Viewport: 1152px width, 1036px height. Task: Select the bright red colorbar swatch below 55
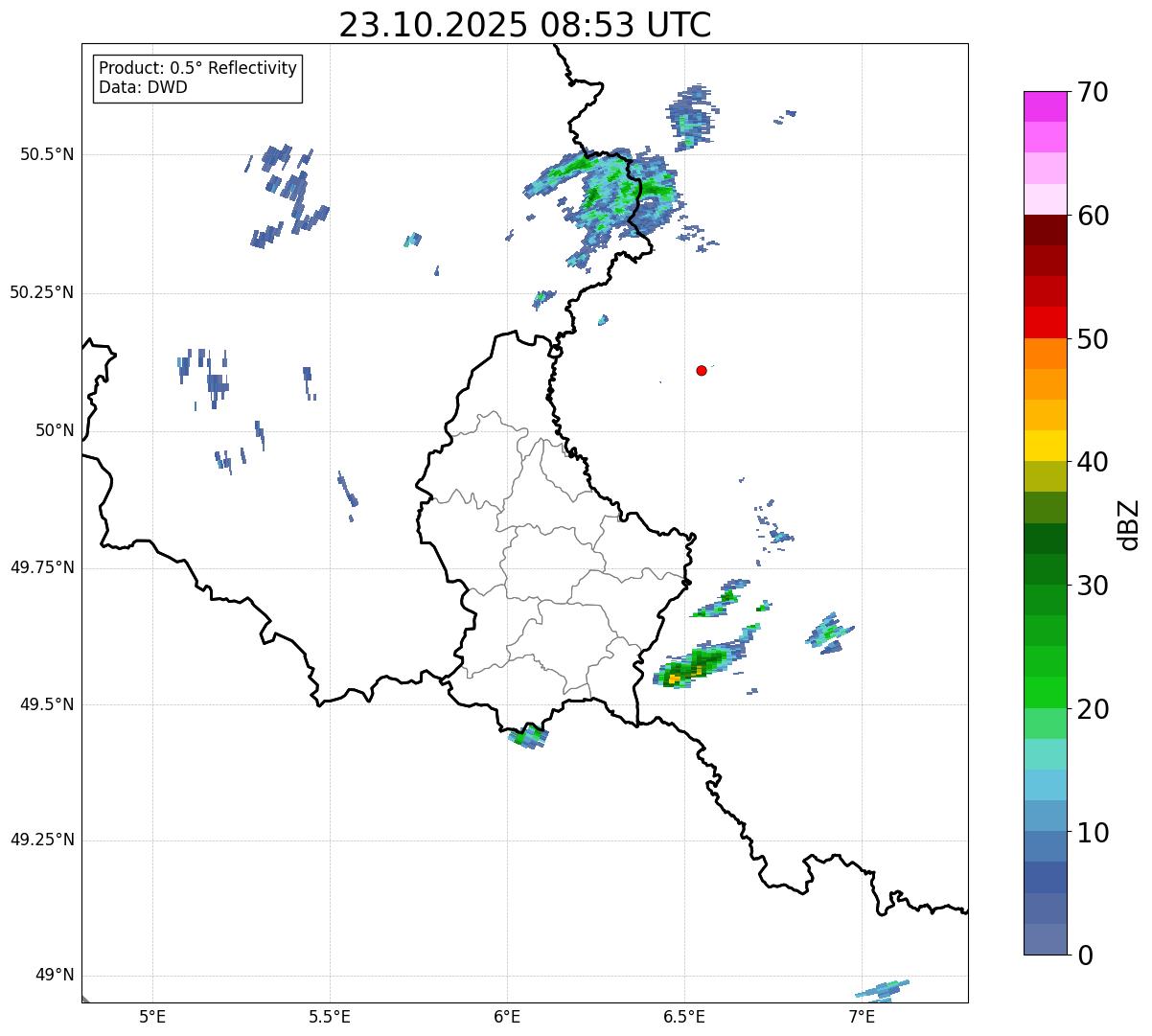(1045, 322)
